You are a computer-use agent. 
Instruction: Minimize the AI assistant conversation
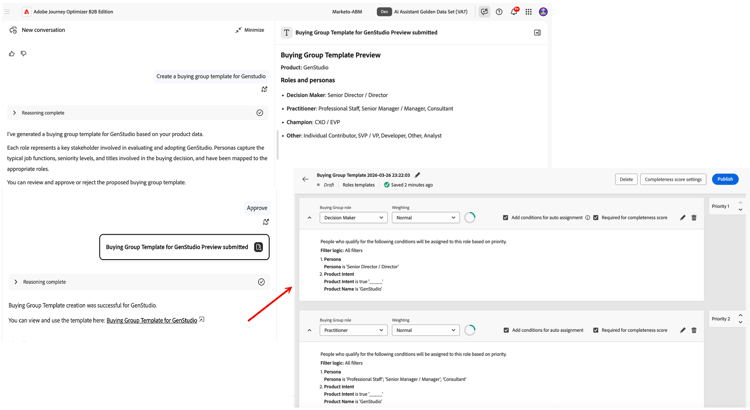click(250, 30)
